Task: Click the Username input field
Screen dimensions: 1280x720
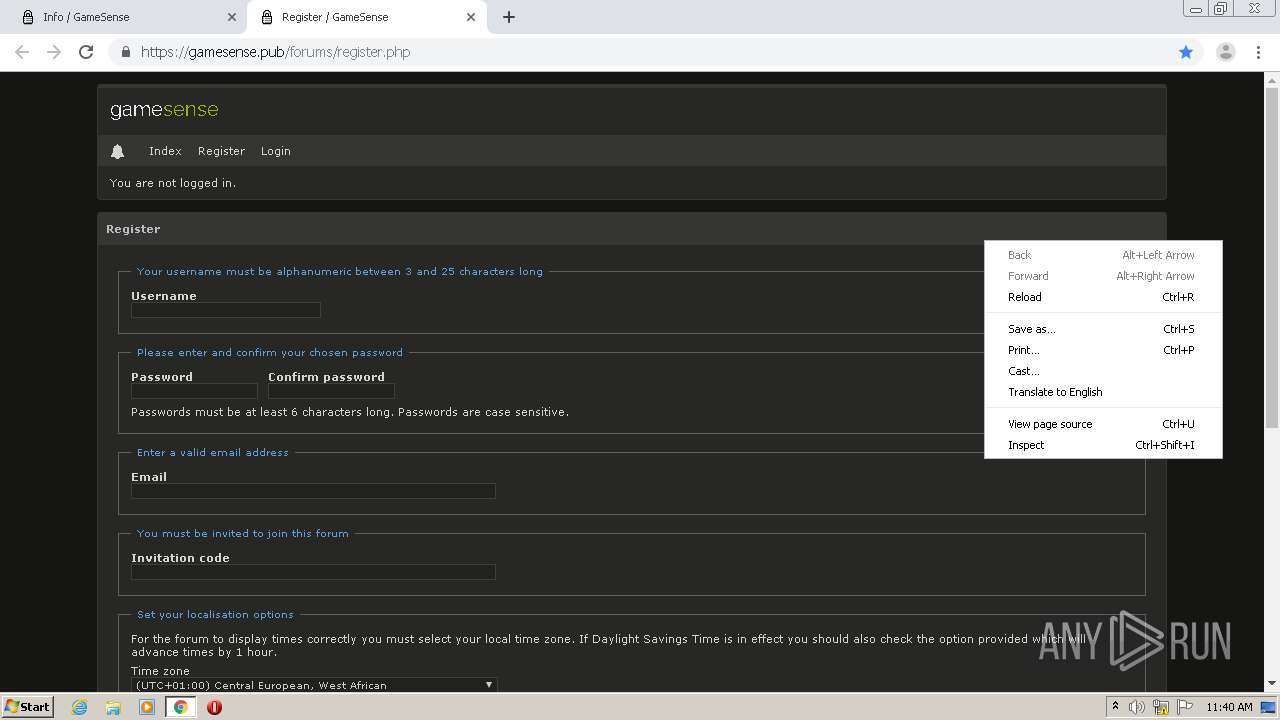Action: click(x=226, y=310)
